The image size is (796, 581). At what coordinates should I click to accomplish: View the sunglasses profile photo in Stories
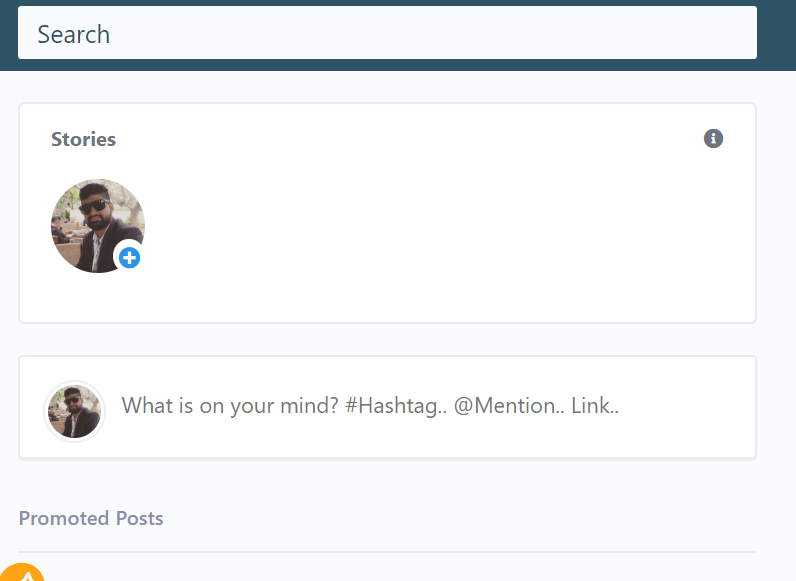coord(95,223)
